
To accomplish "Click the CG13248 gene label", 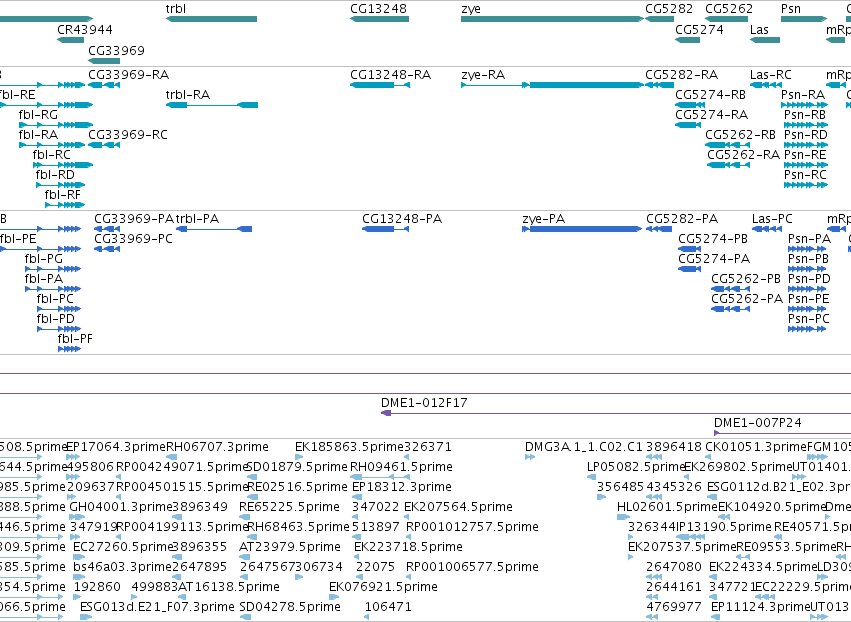I will pyautogui.click(x=378, y=9).
